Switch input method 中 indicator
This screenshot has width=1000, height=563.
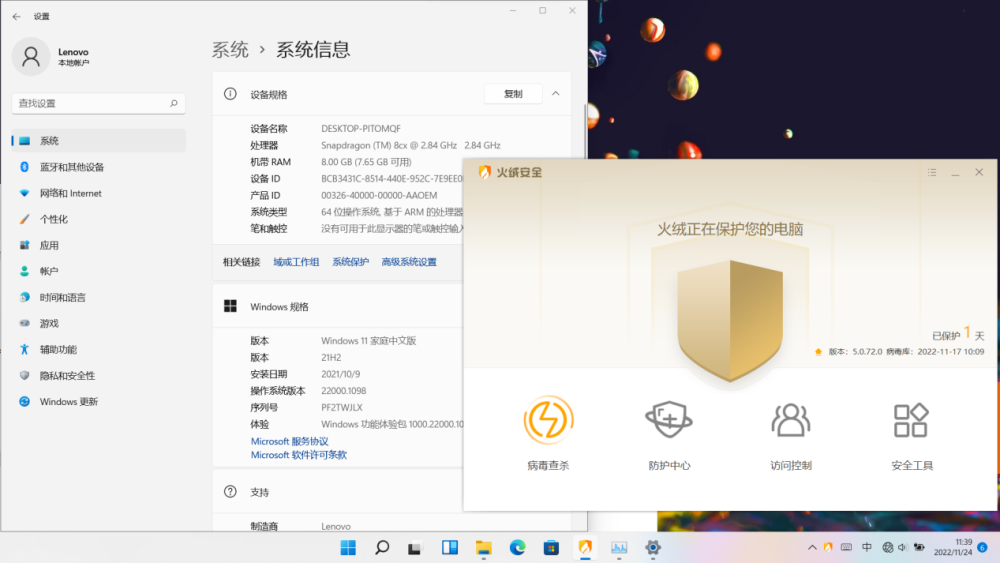867,547
